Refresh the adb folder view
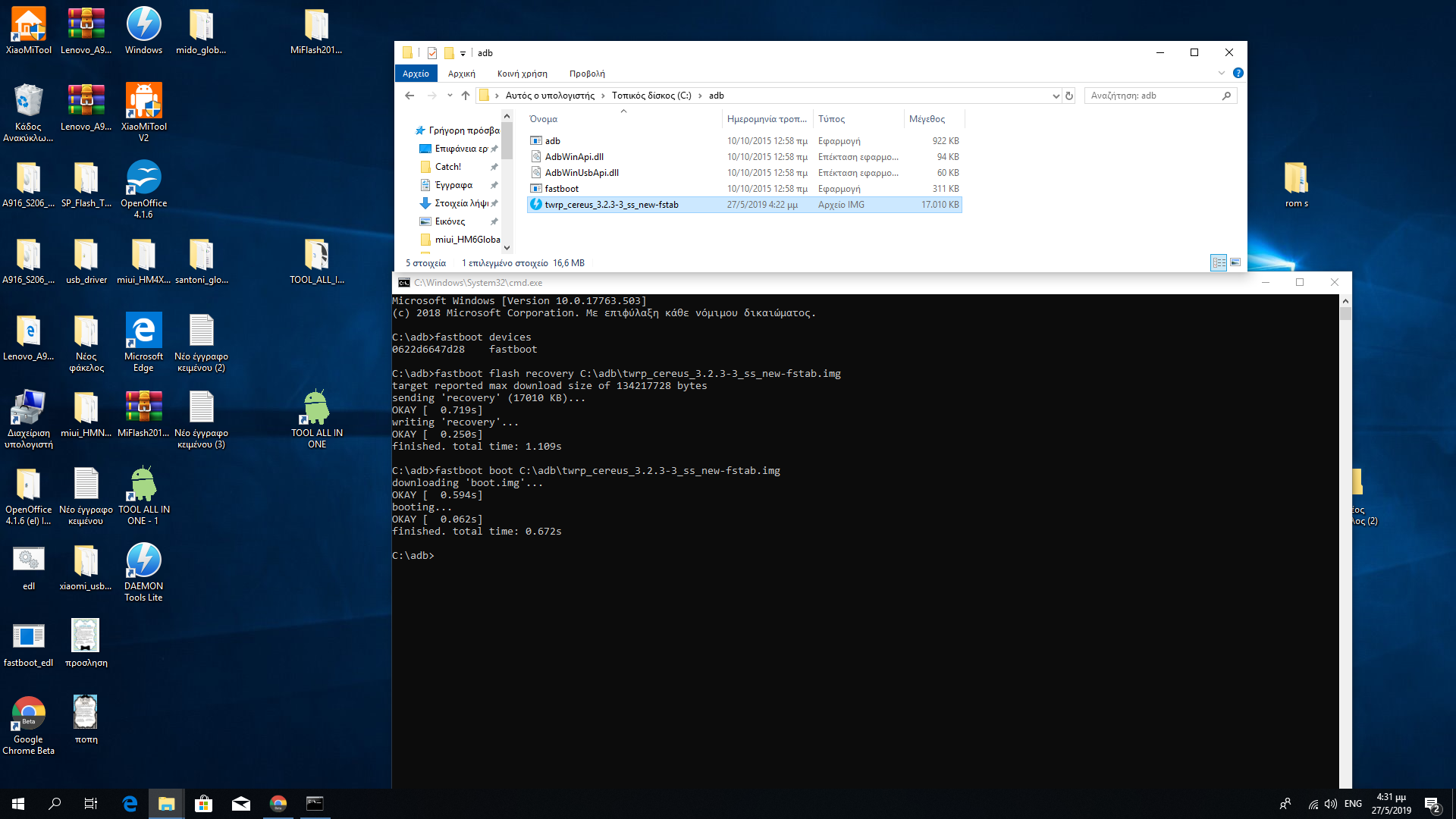 pyautogui.click(x=1069, y=96)
